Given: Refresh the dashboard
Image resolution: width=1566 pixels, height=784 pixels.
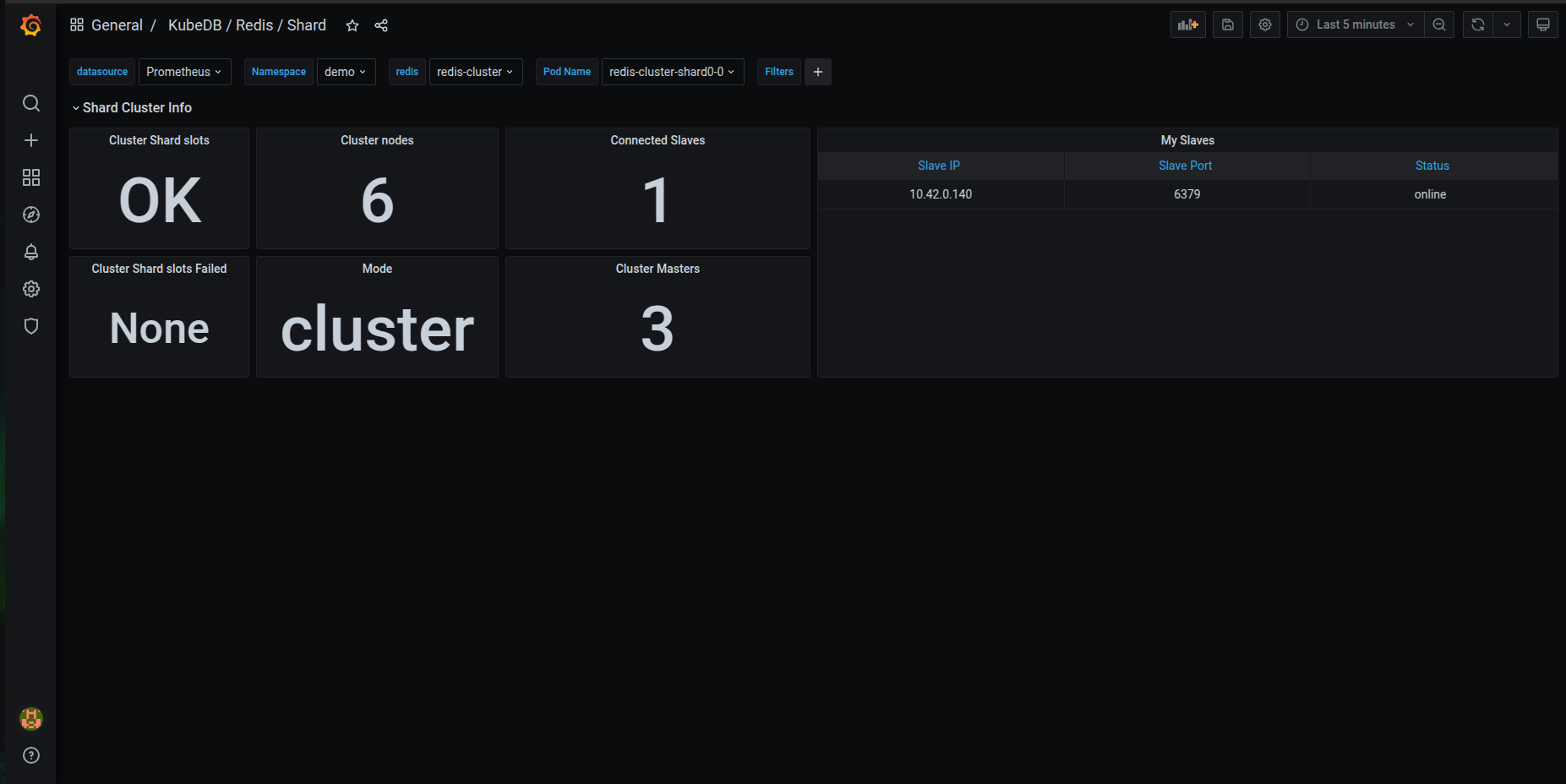Looking at the screenshot, I should click(1478, 24).
